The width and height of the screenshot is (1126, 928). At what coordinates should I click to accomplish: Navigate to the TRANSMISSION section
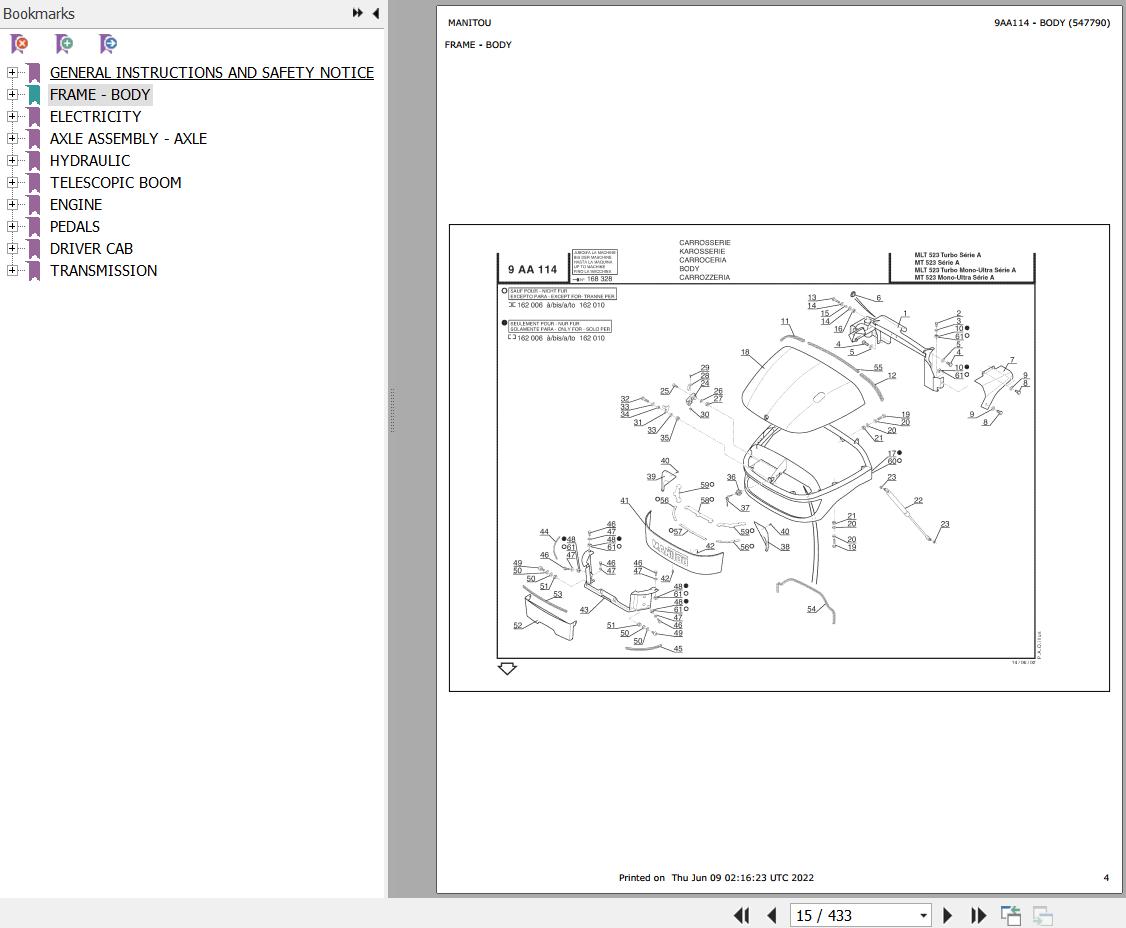103,270
